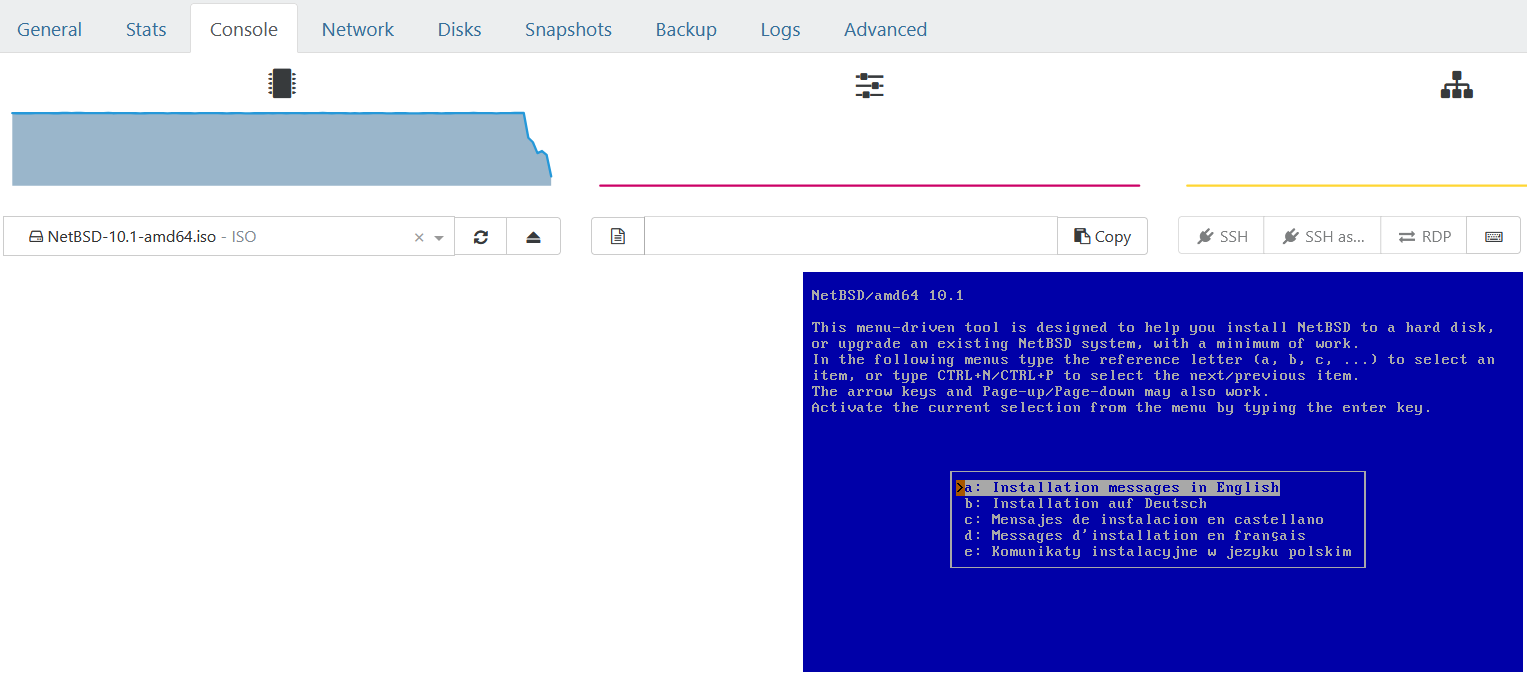Click the network topology icon
The image size is (1527, 675).
pyautogui.click(x=1456, y=86)
